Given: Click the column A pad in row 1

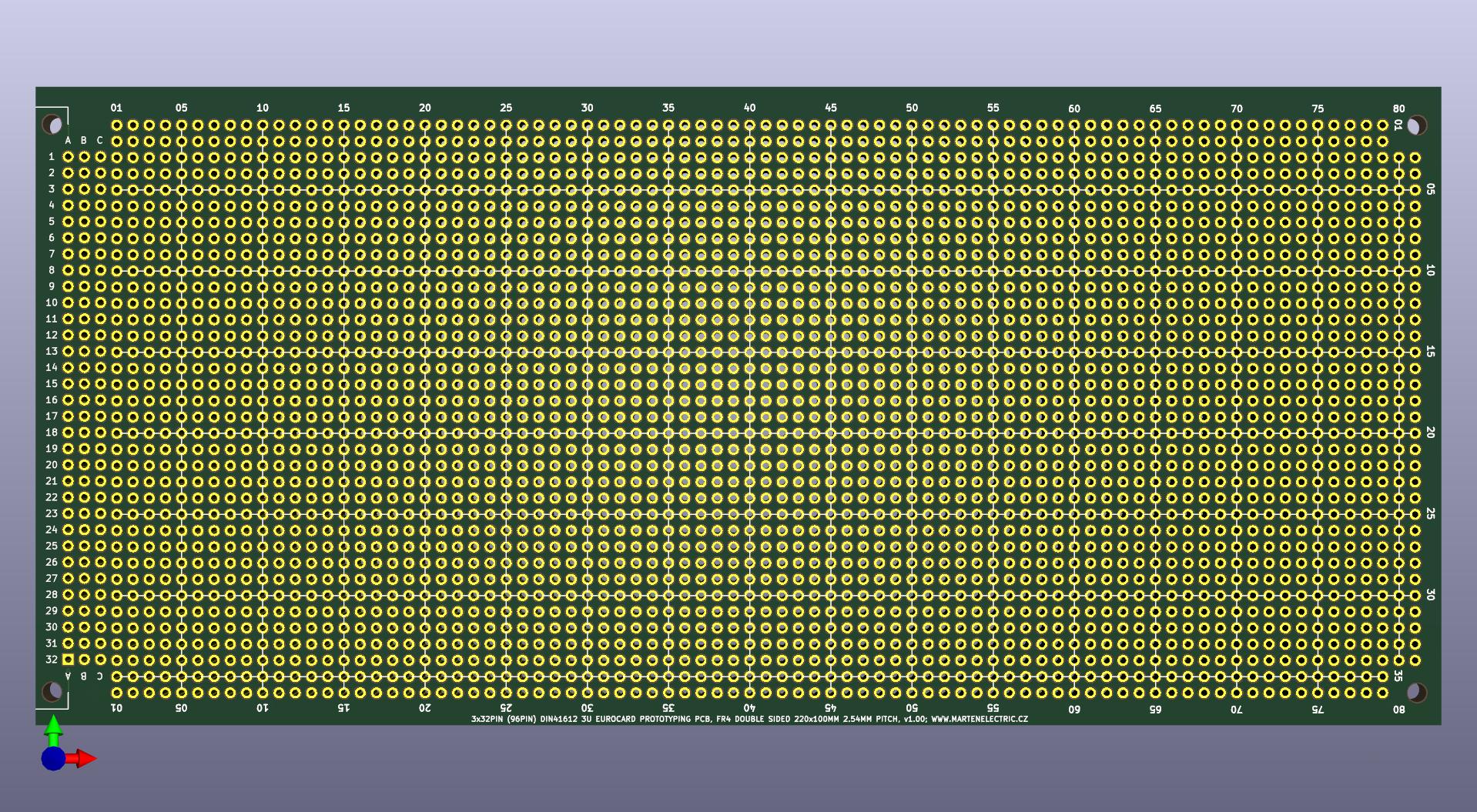Looking at the screenshot, I should [68, 157].
